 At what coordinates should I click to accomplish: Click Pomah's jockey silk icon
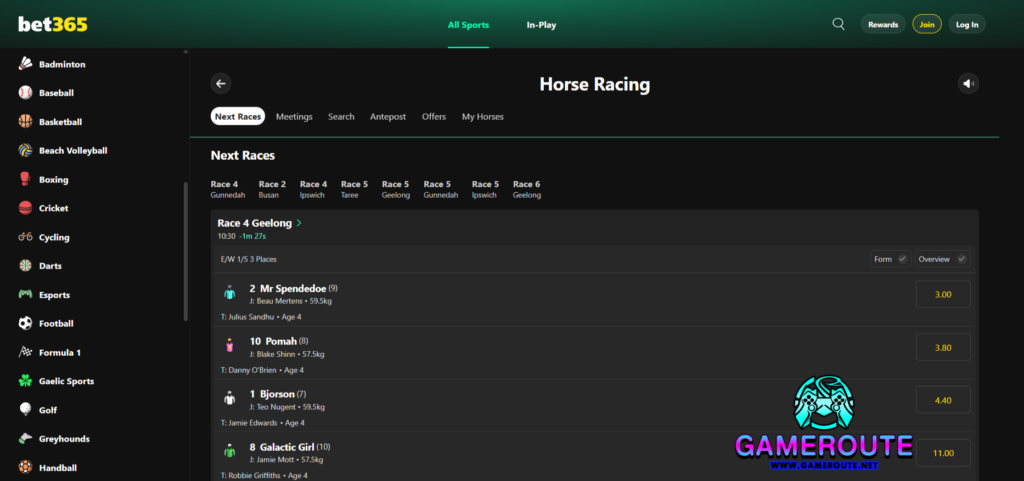pos(229,346)
